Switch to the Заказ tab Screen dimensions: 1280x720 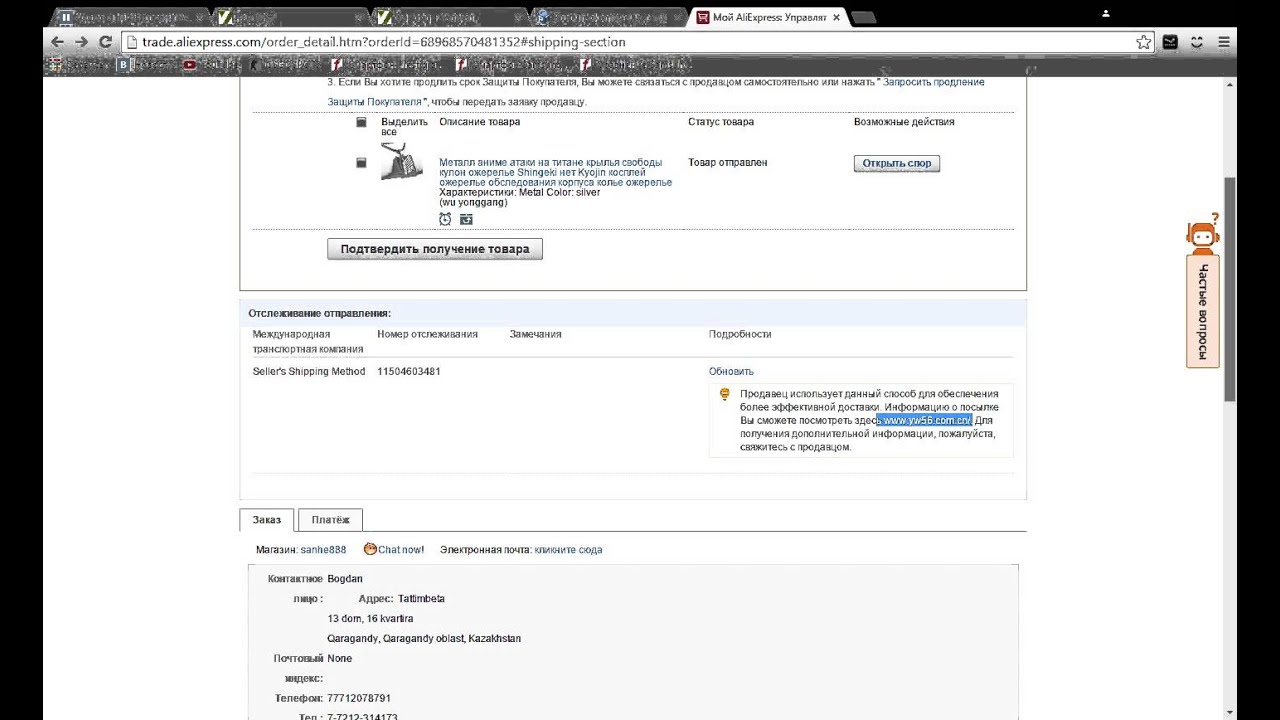267,520
